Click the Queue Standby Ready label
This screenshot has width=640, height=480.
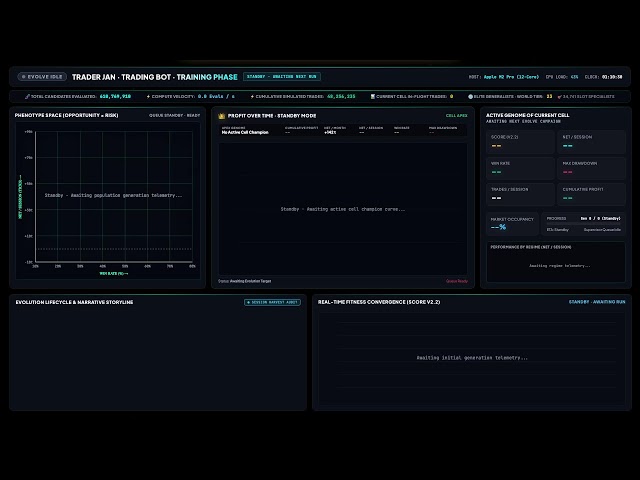[x=174, y=116]
